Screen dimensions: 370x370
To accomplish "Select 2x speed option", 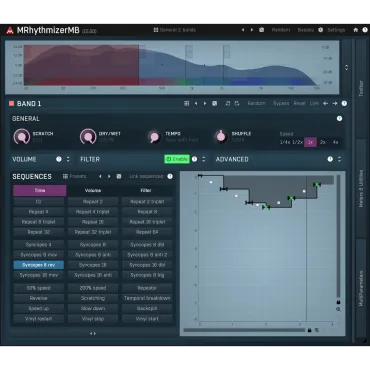I will [323, 142].
